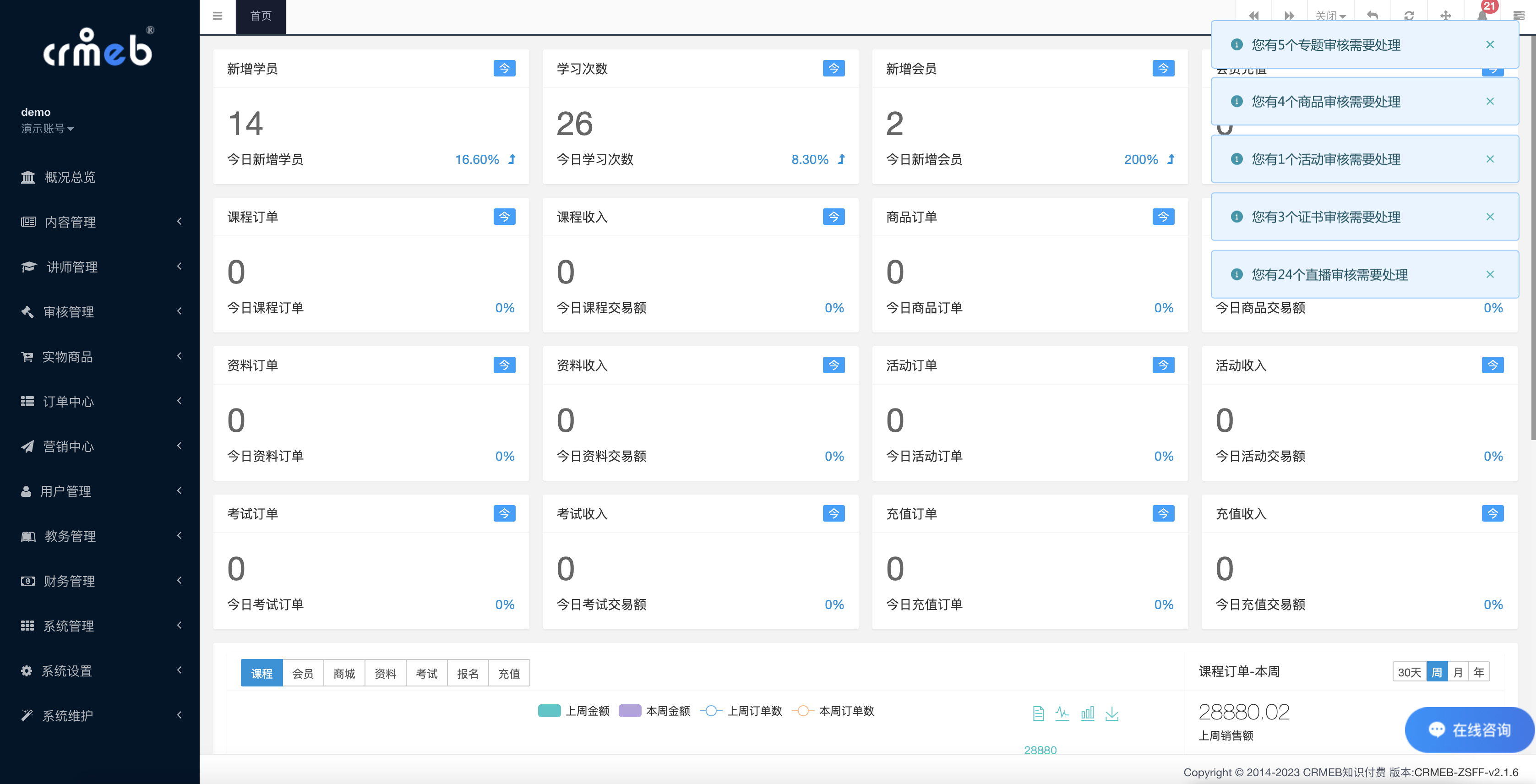
Task: Switch to the 考试 chart tab
Action: click(426, 674)
